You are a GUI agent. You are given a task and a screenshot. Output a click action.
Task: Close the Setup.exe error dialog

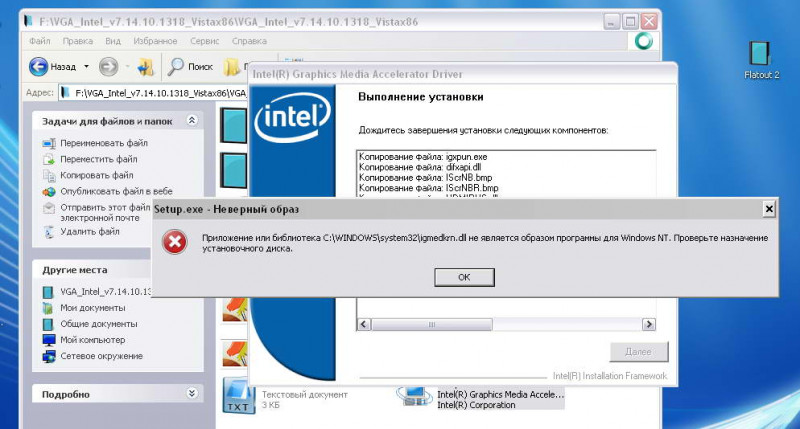769,209
